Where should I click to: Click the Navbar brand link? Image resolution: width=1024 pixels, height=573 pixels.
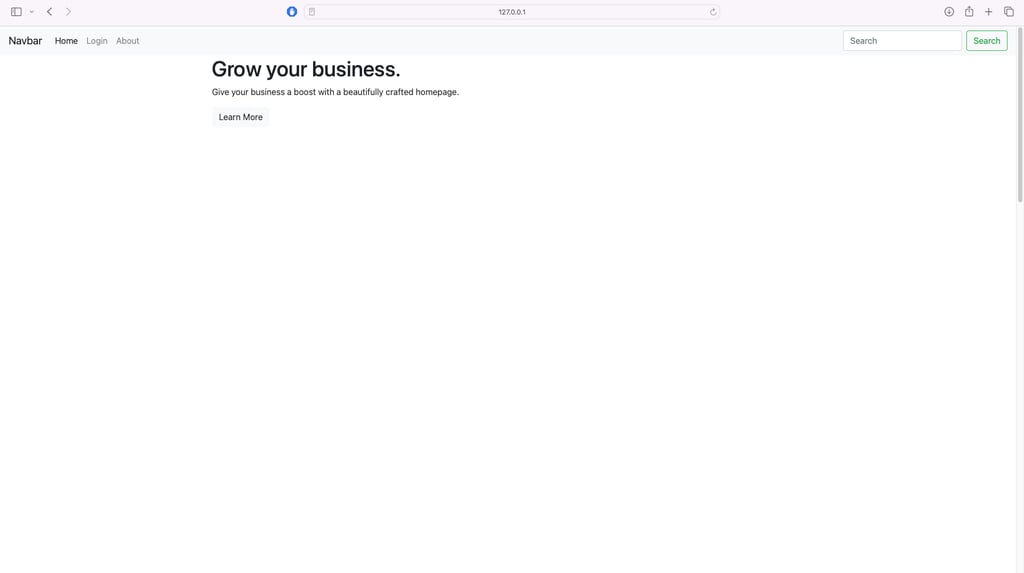[x=25, y=41]
